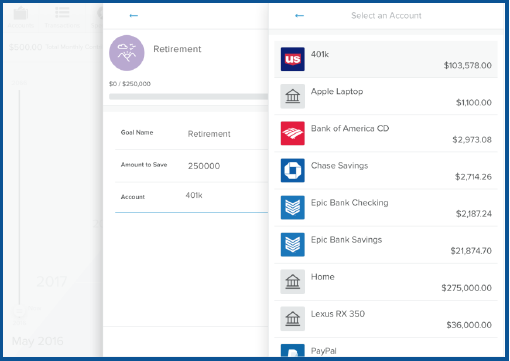The height and width of the screenshot is (361, 510).
Task: Choose the 401k account name
Action: point(320,54)
